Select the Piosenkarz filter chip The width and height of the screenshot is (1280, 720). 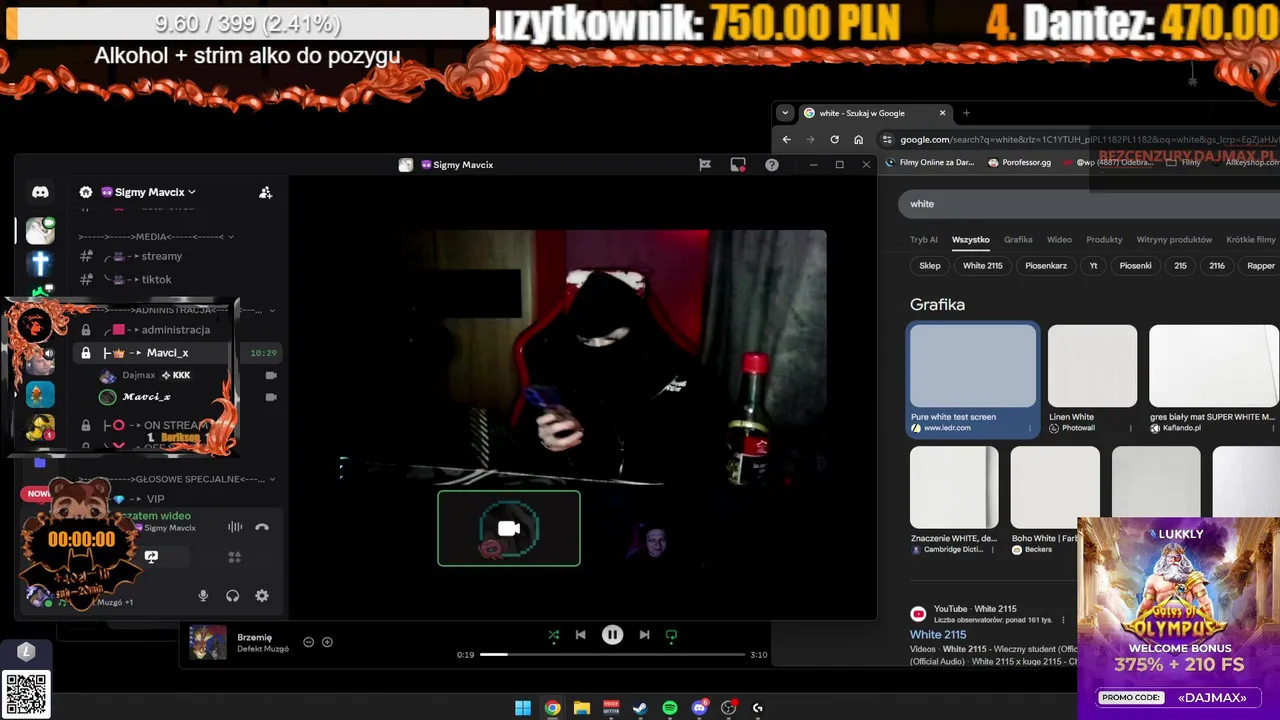pos(1046,266)
